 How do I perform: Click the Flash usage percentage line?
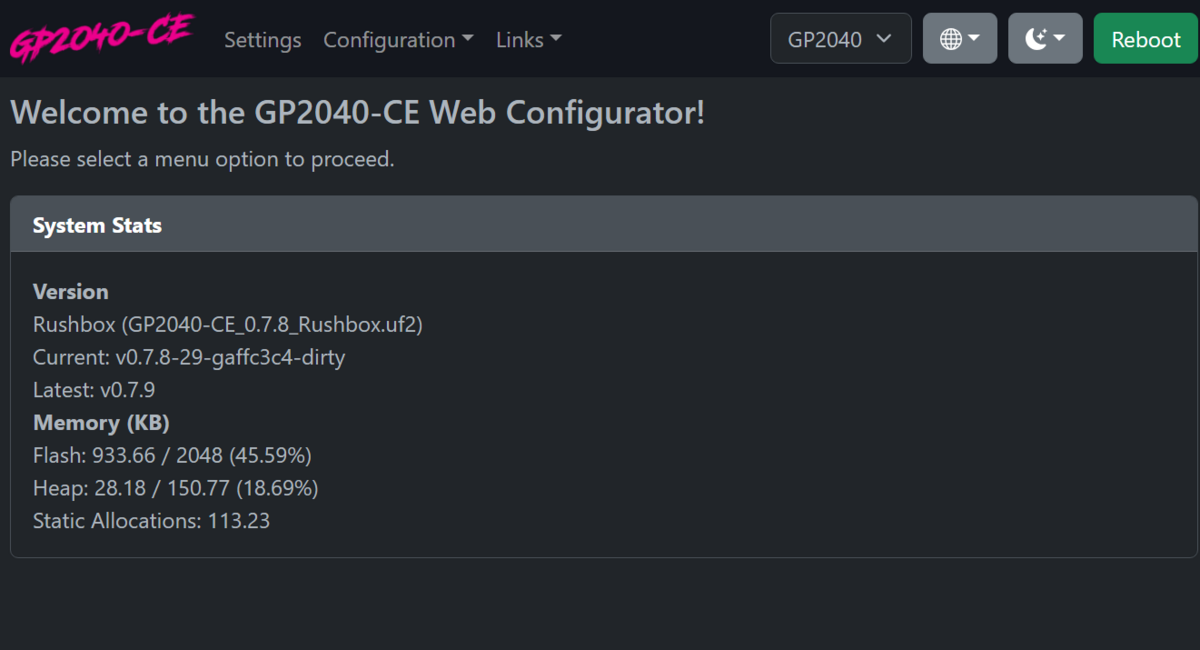tap(172, 456)
